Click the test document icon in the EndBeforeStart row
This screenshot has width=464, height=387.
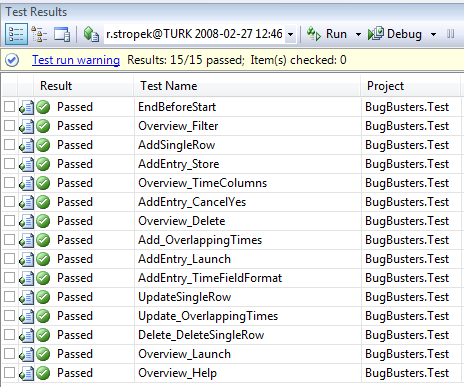[x=27, y=107]
